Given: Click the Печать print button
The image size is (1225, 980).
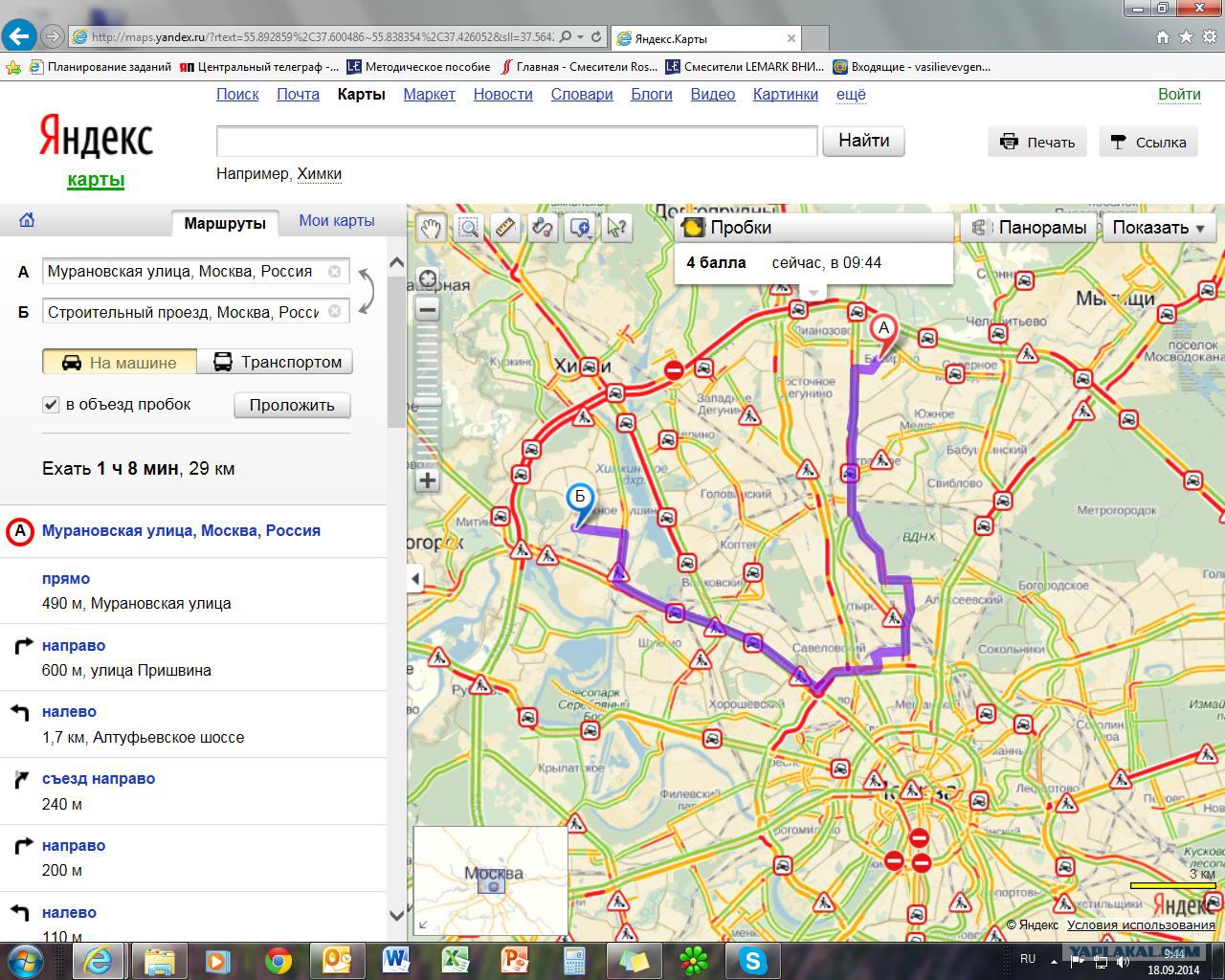Looking at the screenshot, I should pos(1038,142).
